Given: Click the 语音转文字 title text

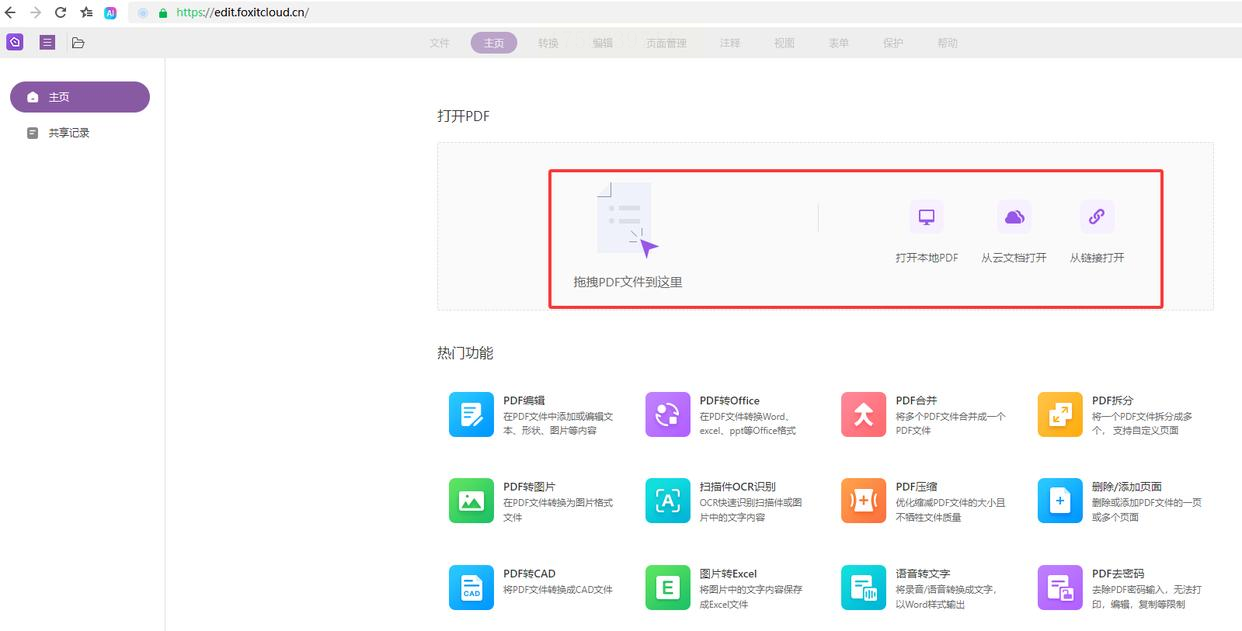Looking at the screenshot, I should pyautogui.click(x=922, y=574).
